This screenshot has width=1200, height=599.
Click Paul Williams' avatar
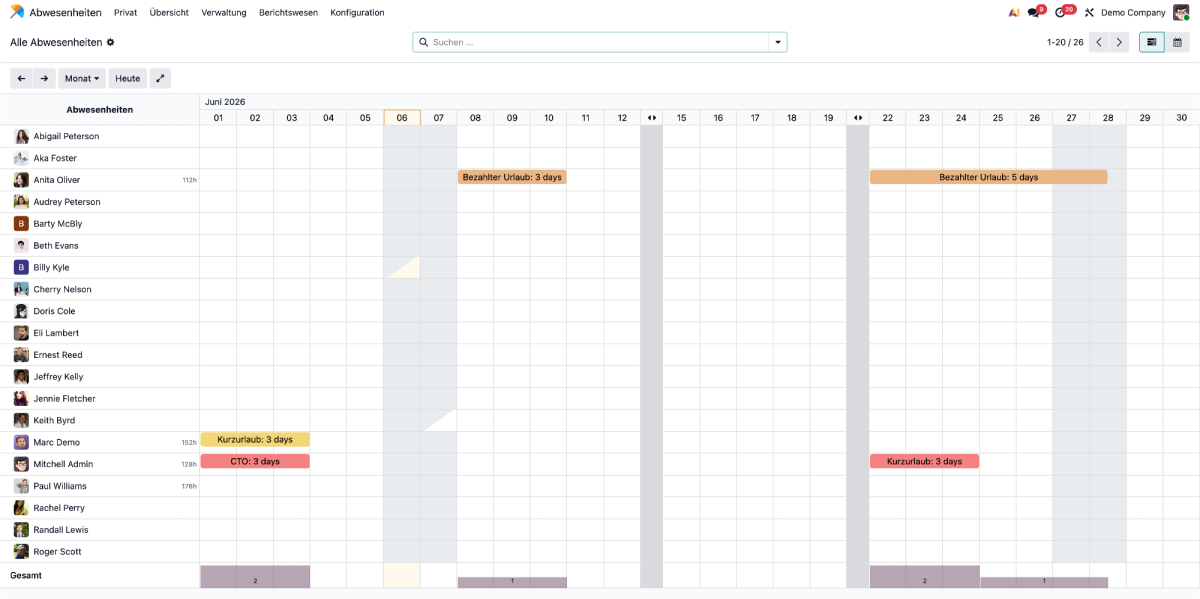21,486
